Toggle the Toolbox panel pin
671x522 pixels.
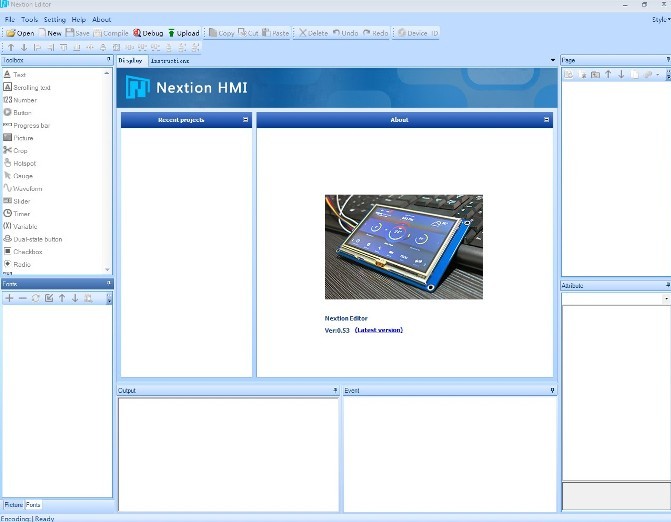click(x=109, y=60)
